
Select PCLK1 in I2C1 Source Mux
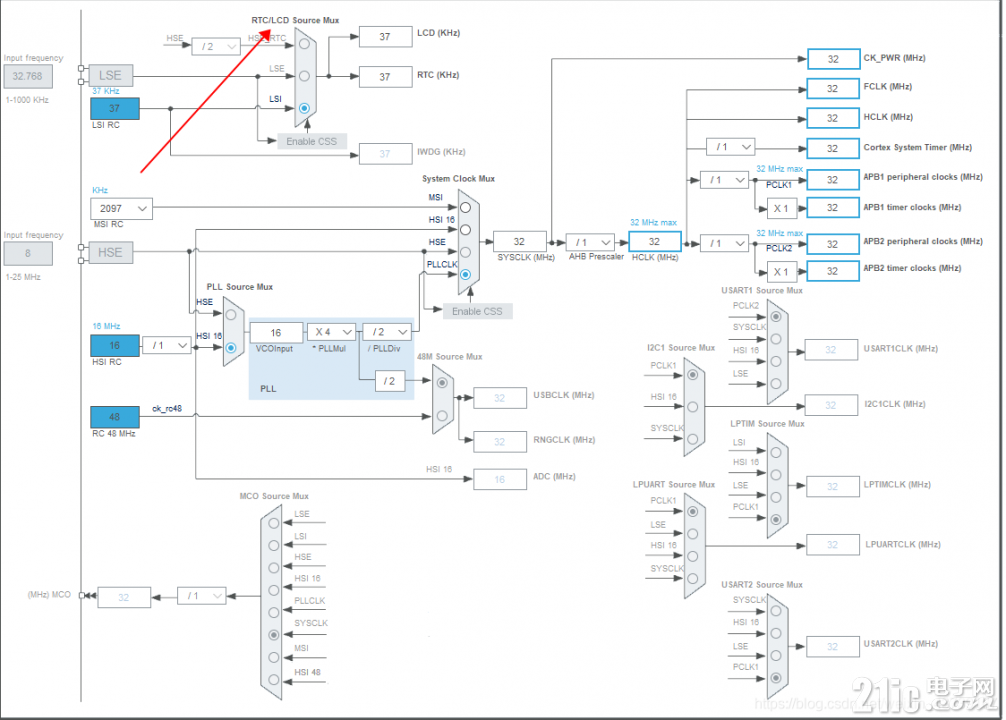pos(692,374)
